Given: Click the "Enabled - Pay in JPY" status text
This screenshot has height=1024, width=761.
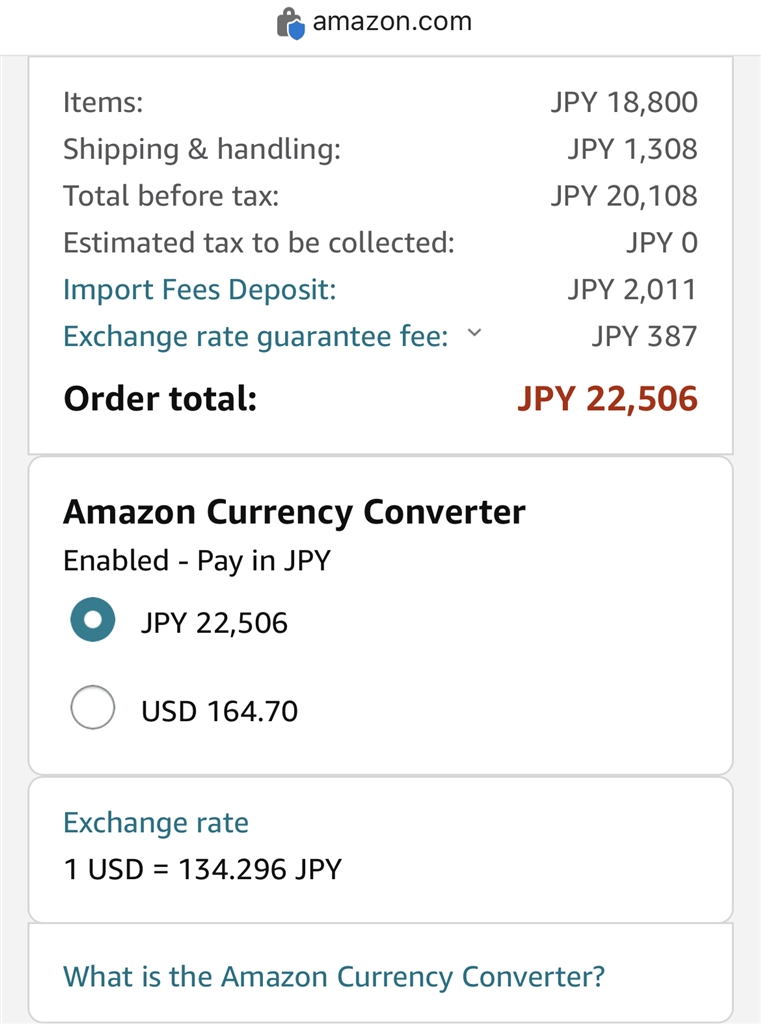Looking at the screenshot, I should (x=196, y=560).
